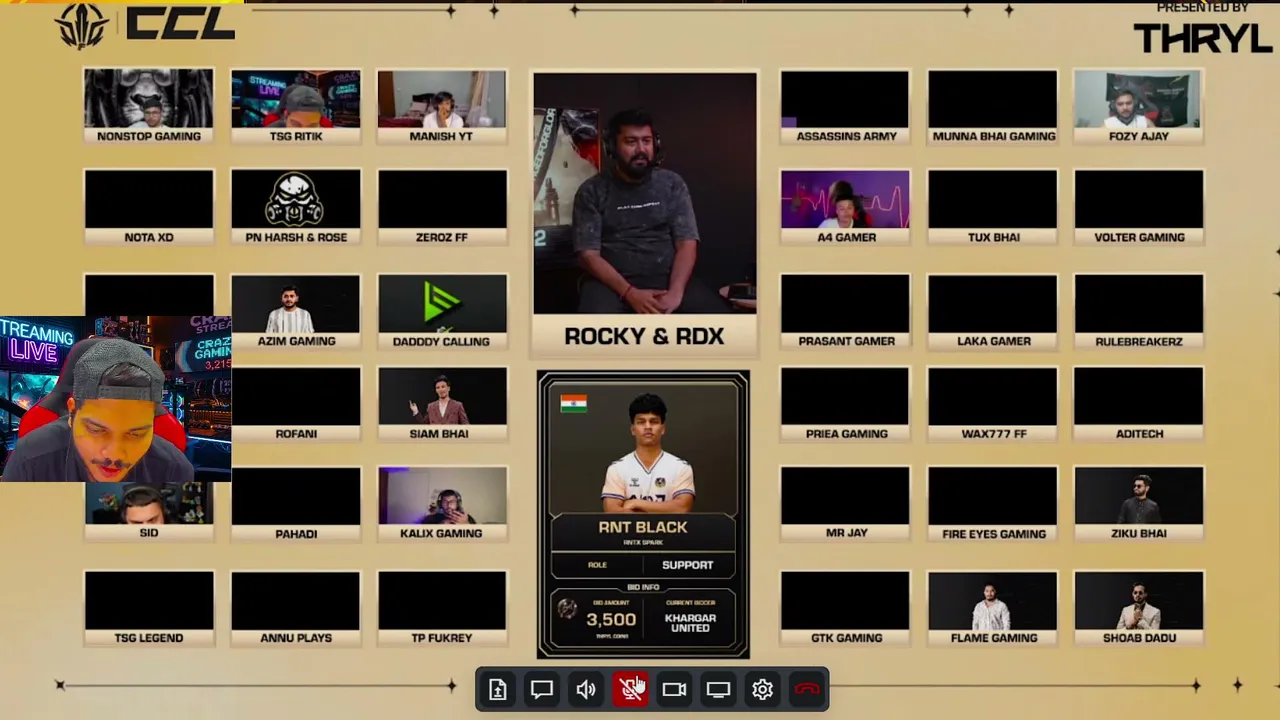Toggle the video camera button
This screenshot has height=720, width=1280.
(x=674, y=689)
